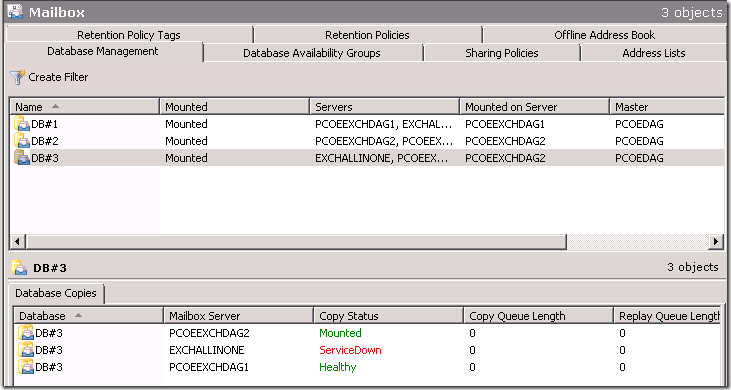731x390 pixels.
Task: Click the DB#3 icon in the details pane header
Action: click(20, 268)
